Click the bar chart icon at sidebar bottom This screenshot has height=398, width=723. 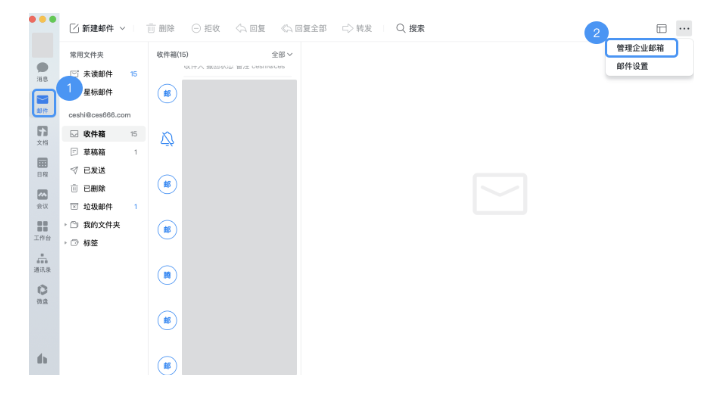click(42, 358)
